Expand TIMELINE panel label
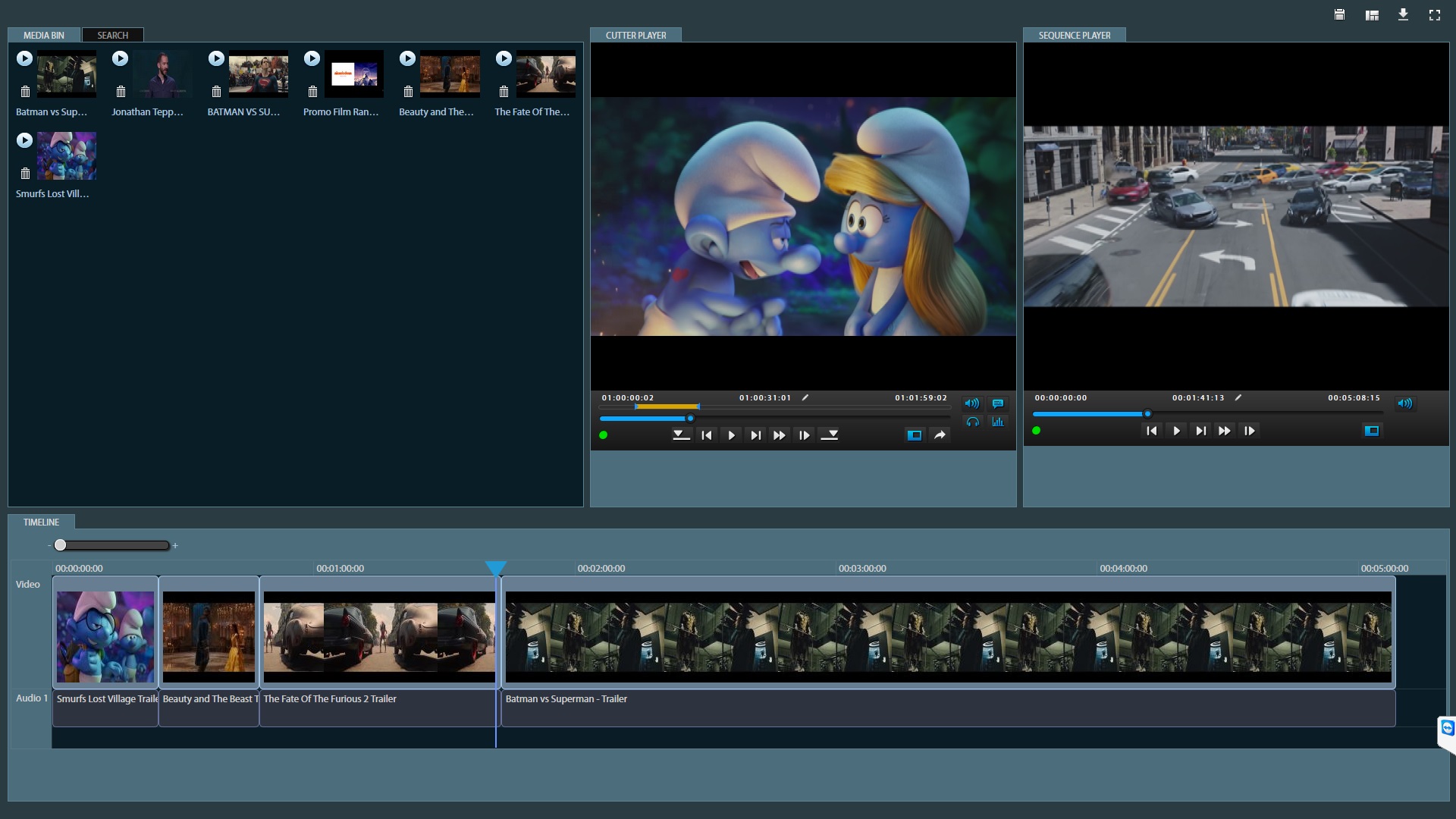 [x=40, y=521]
